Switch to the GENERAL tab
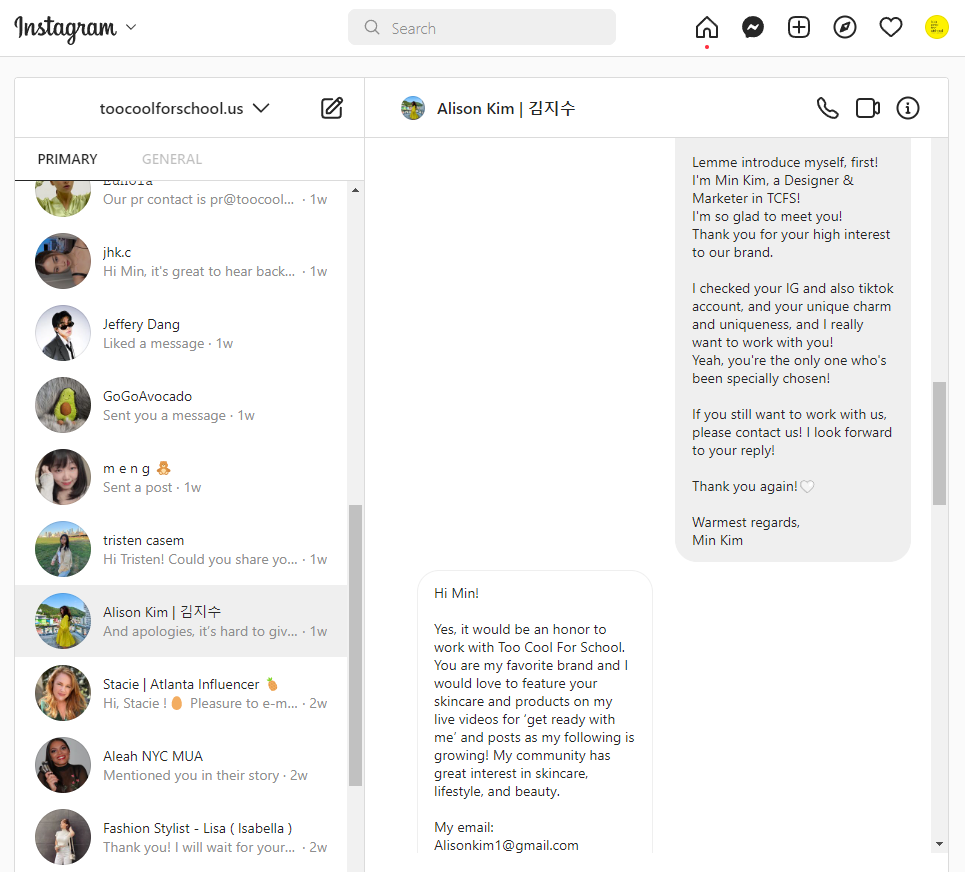Image resolution: width=965 pixels, height=872 pixels. coord(172,159)
